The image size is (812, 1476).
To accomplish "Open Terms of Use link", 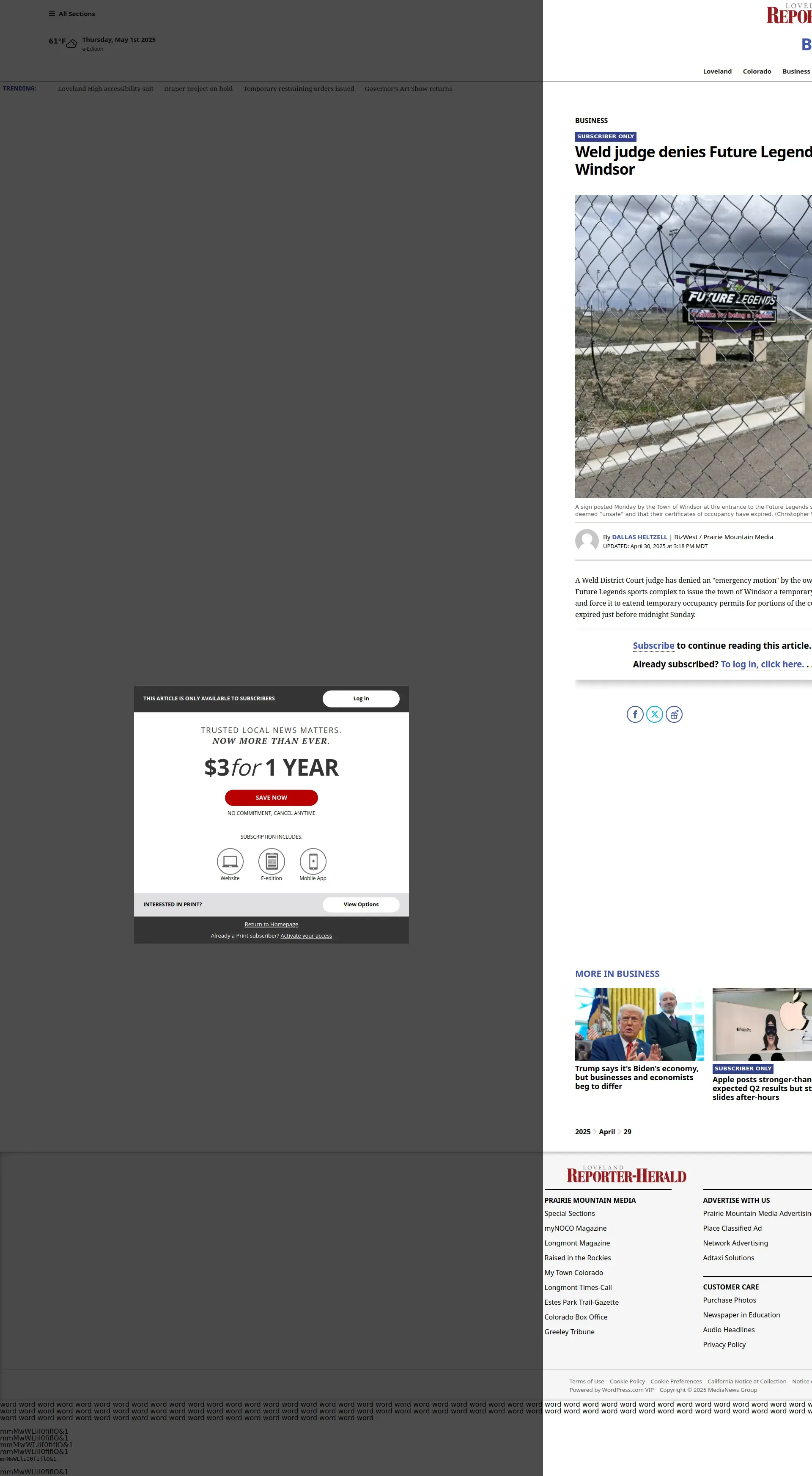I will [587, 1381].
